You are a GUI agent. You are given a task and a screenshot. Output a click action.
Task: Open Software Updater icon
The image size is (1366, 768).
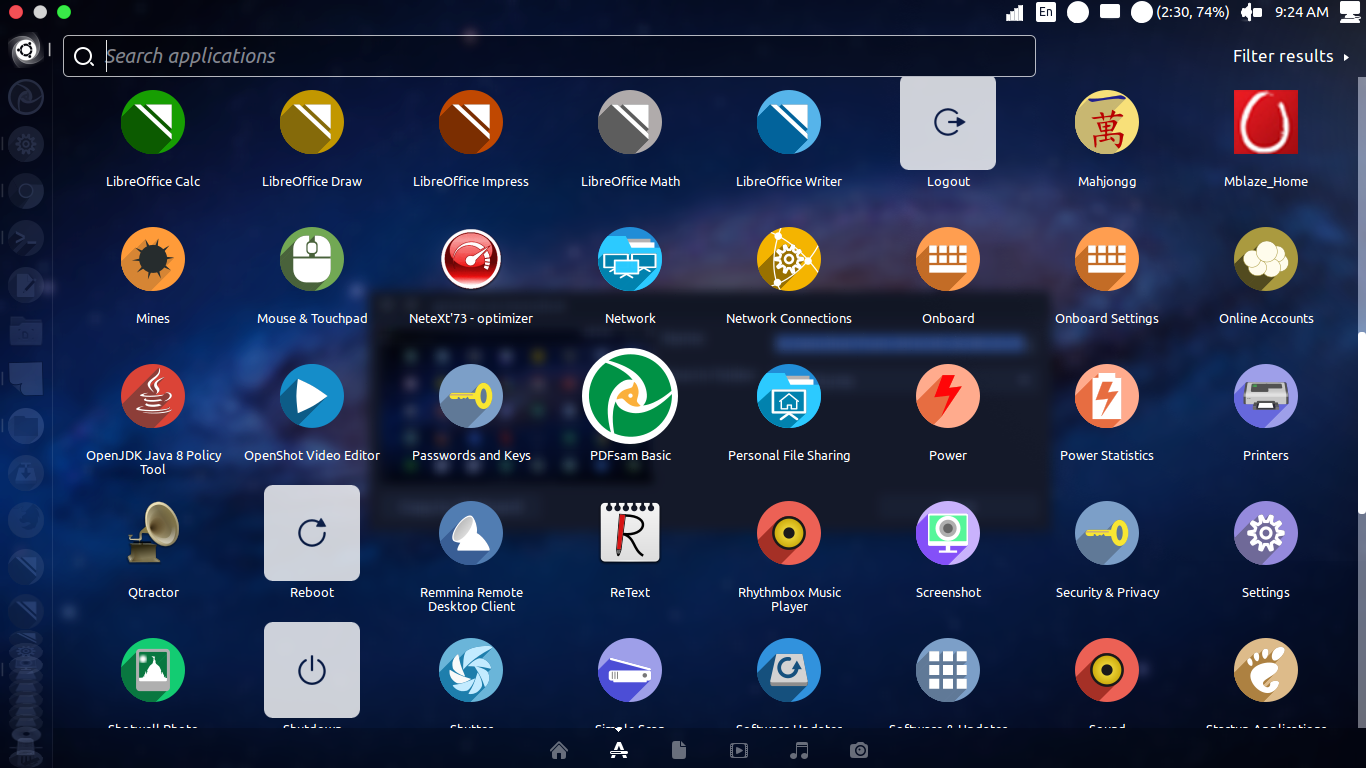(789, 670)
